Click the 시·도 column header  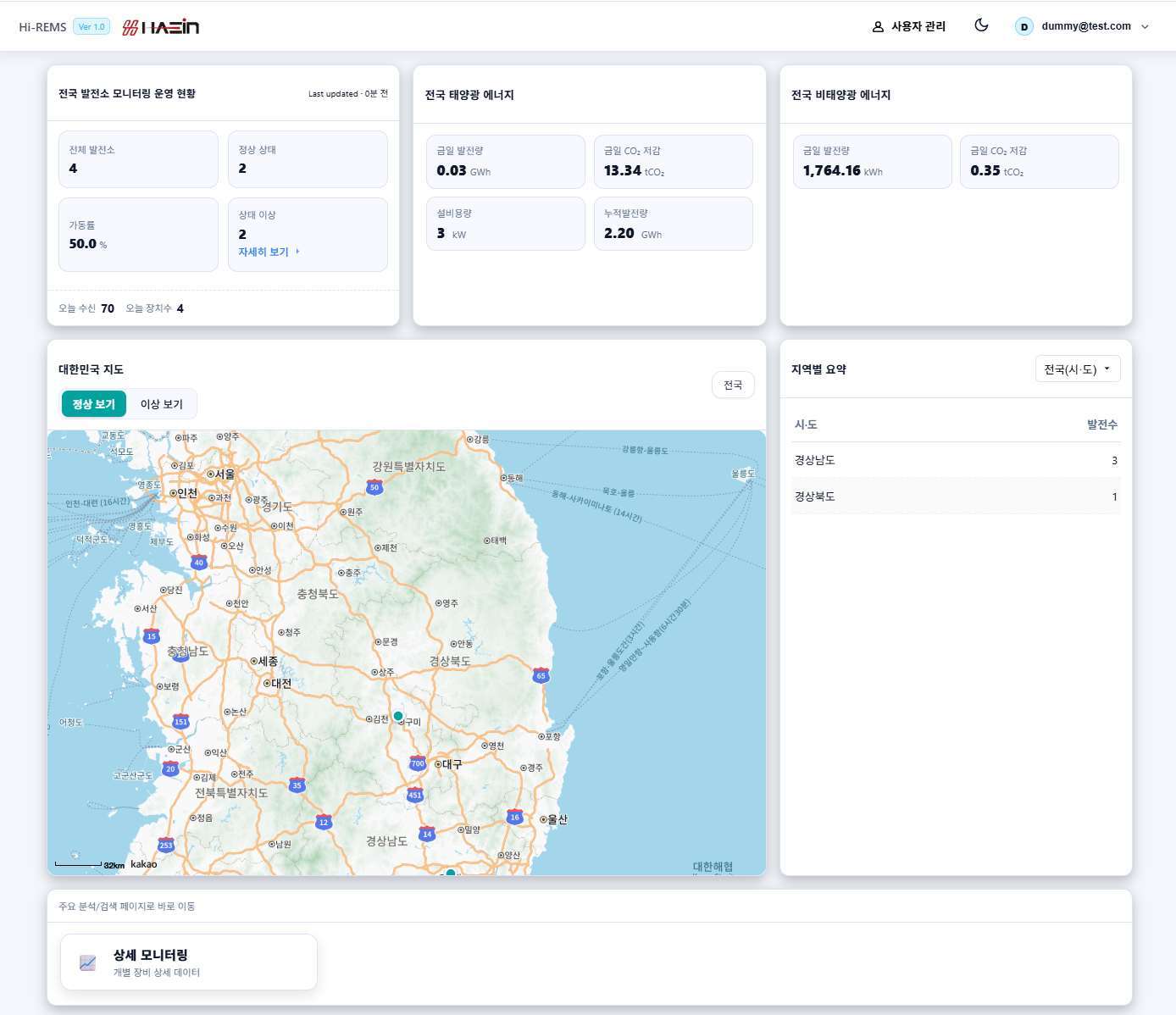pos(806,424)
